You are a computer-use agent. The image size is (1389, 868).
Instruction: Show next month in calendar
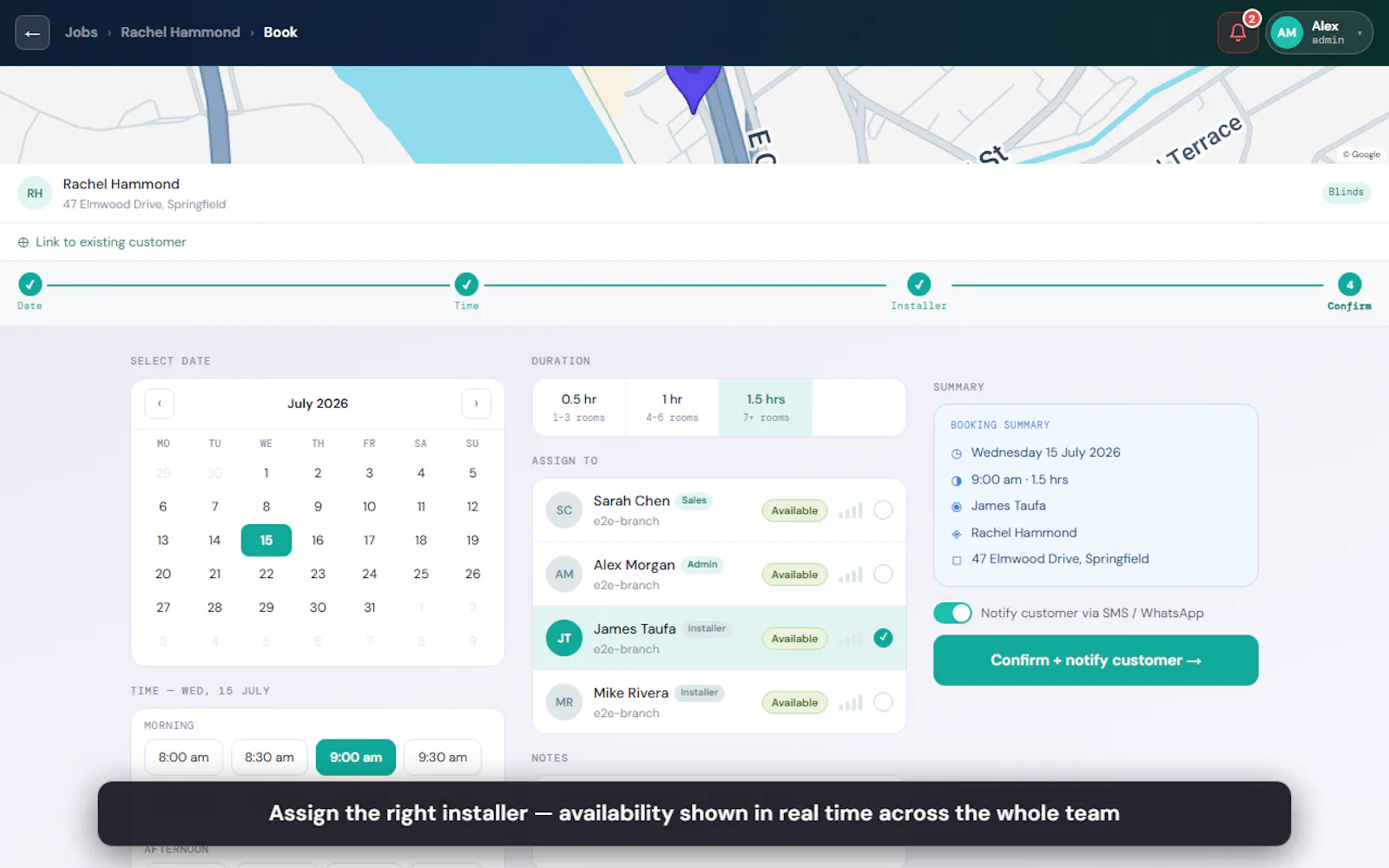point(476,404)
